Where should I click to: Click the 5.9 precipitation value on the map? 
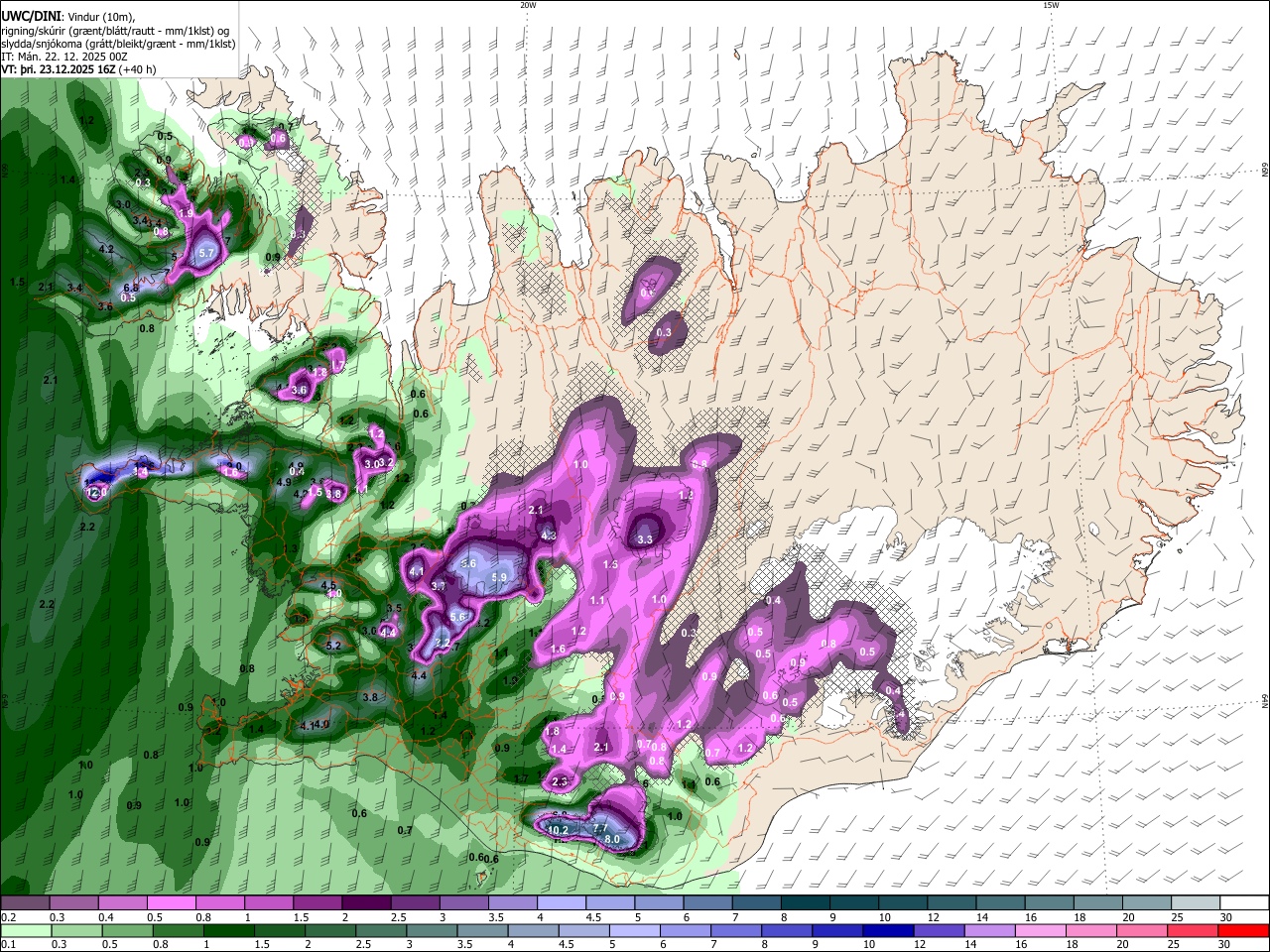tap(499, 577)
